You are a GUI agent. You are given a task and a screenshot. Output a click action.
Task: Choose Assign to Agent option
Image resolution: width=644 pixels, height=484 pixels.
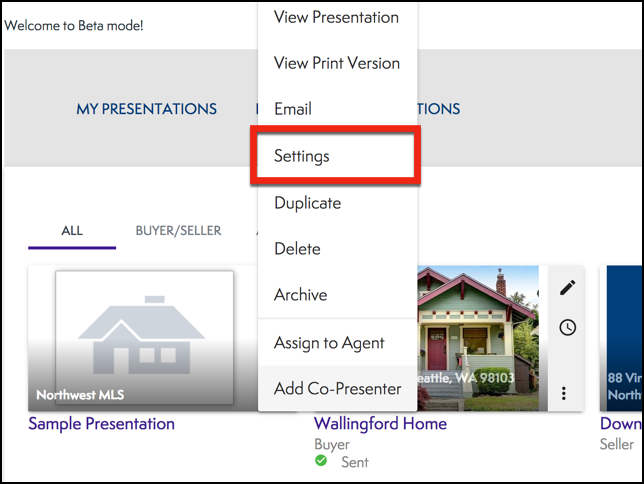pos(329,343)
